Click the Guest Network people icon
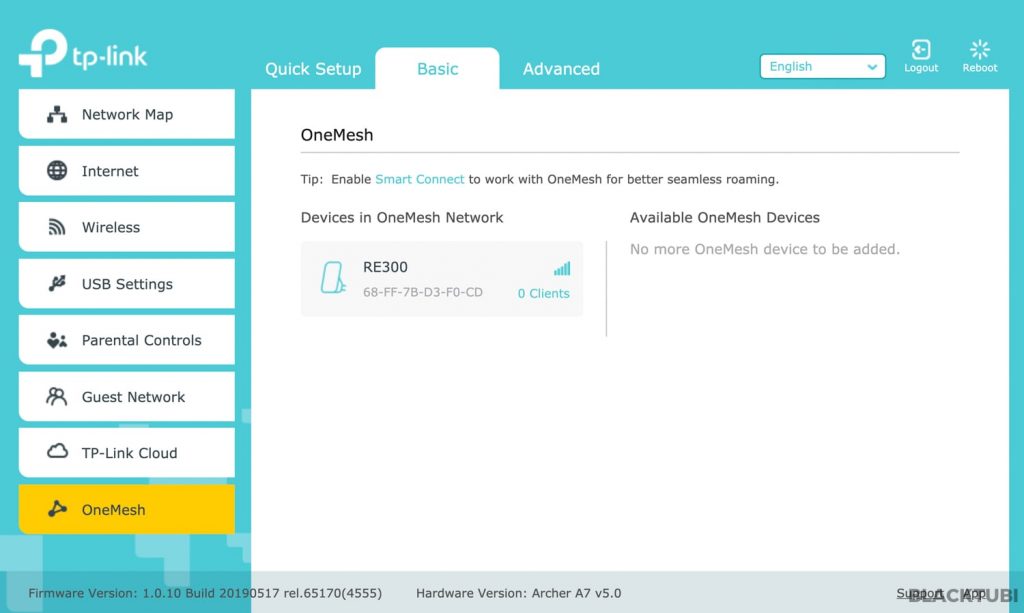Screen dimensions: 1024x613 [x=57, y=396]
